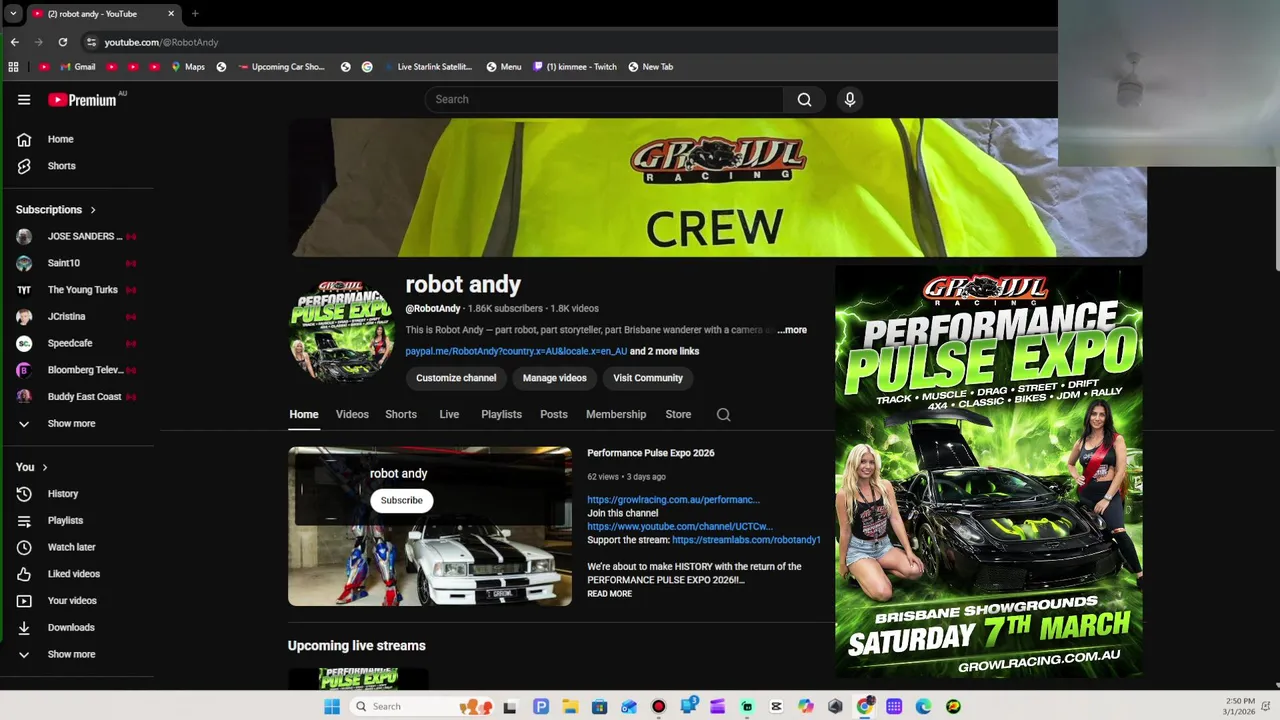
Task: Open the youtube.com/channel/UCTCw link
Action: [680, 526]
